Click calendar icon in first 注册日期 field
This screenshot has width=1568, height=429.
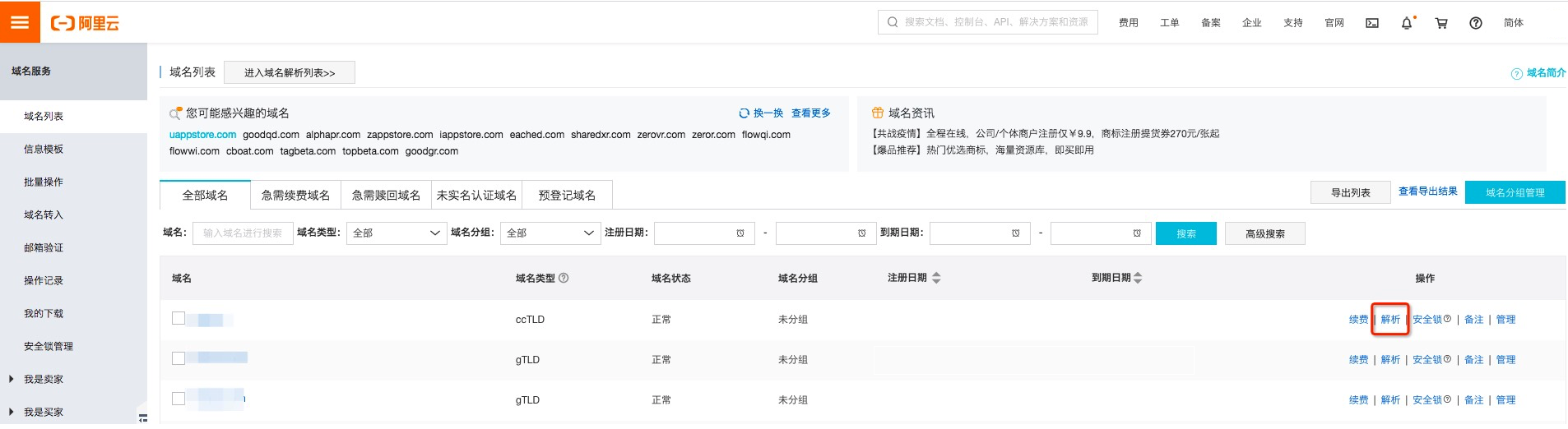(740, 233)
